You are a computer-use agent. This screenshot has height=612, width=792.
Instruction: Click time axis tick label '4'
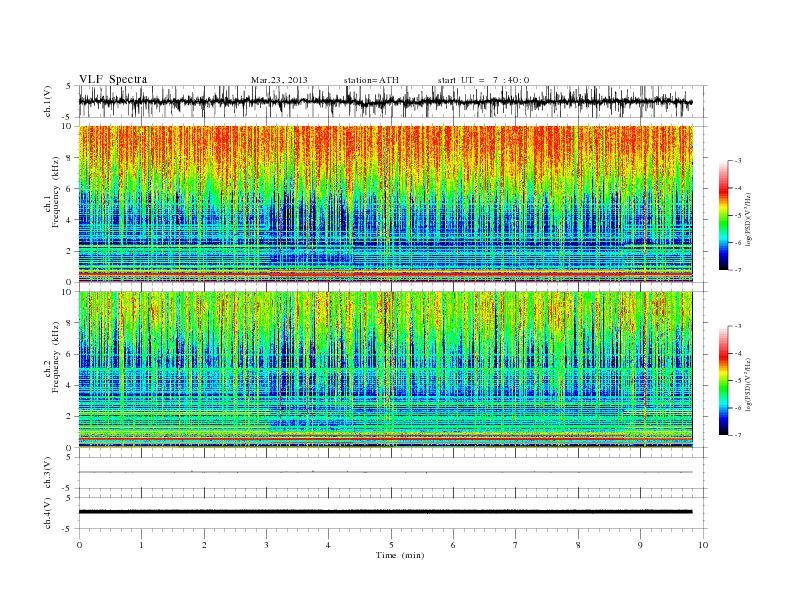[328, 545]
